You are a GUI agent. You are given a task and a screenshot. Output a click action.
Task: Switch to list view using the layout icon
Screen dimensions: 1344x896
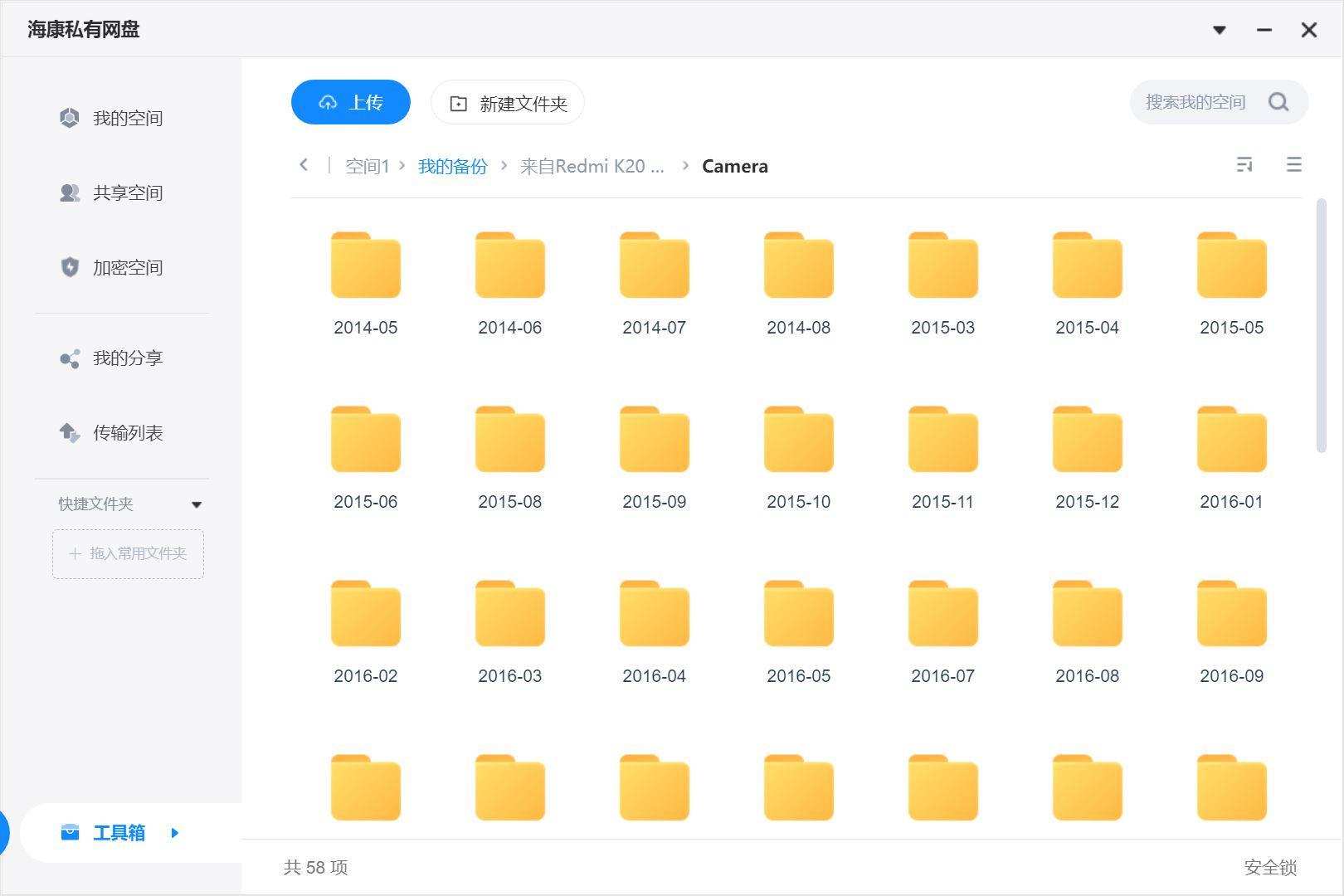[1293, 164]
